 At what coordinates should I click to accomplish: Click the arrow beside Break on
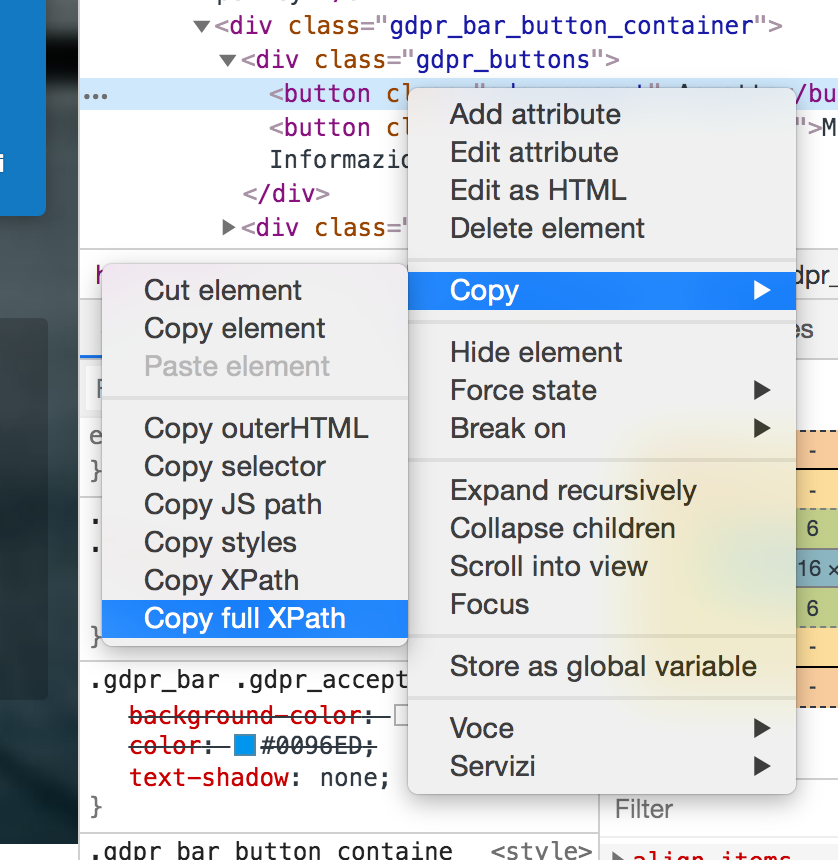[x=762, y=428]
